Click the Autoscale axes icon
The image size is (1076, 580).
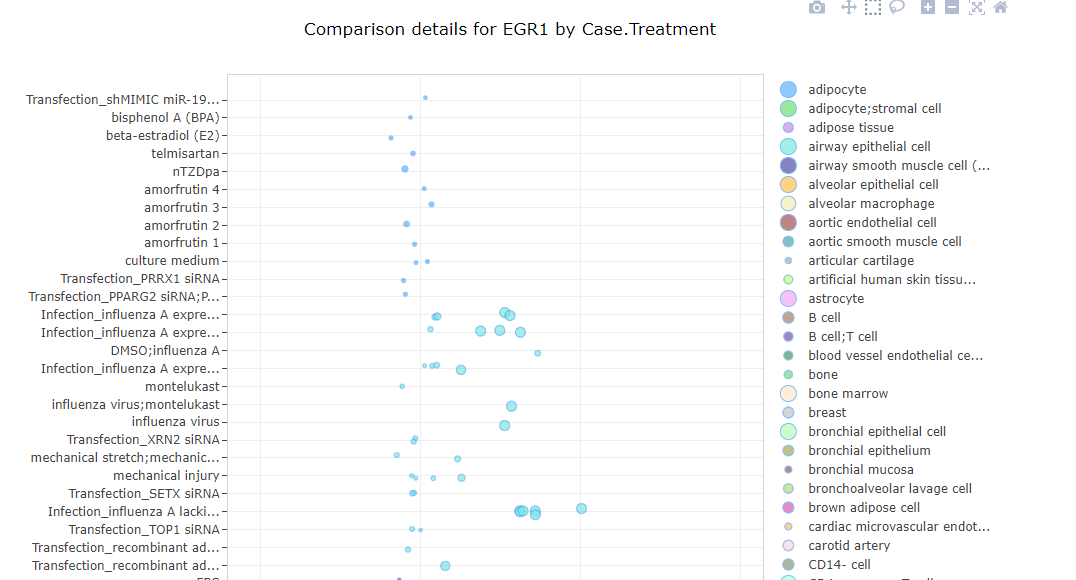pos(977,8)
